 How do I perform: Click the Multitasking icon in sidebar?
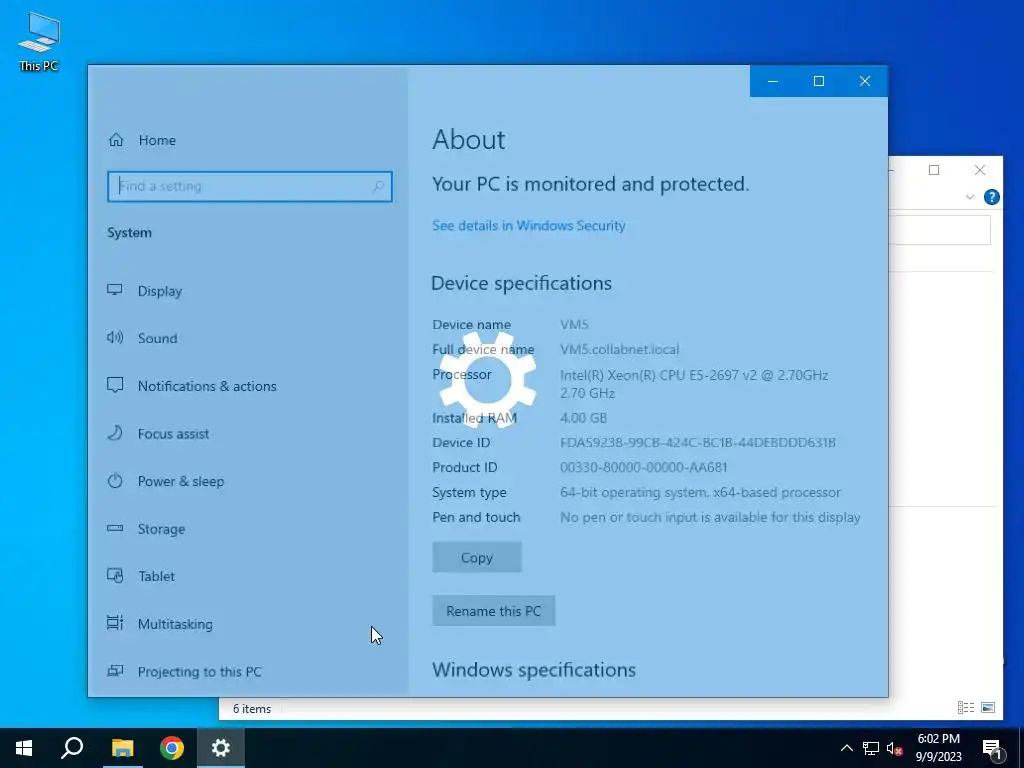tap(115, 623)
